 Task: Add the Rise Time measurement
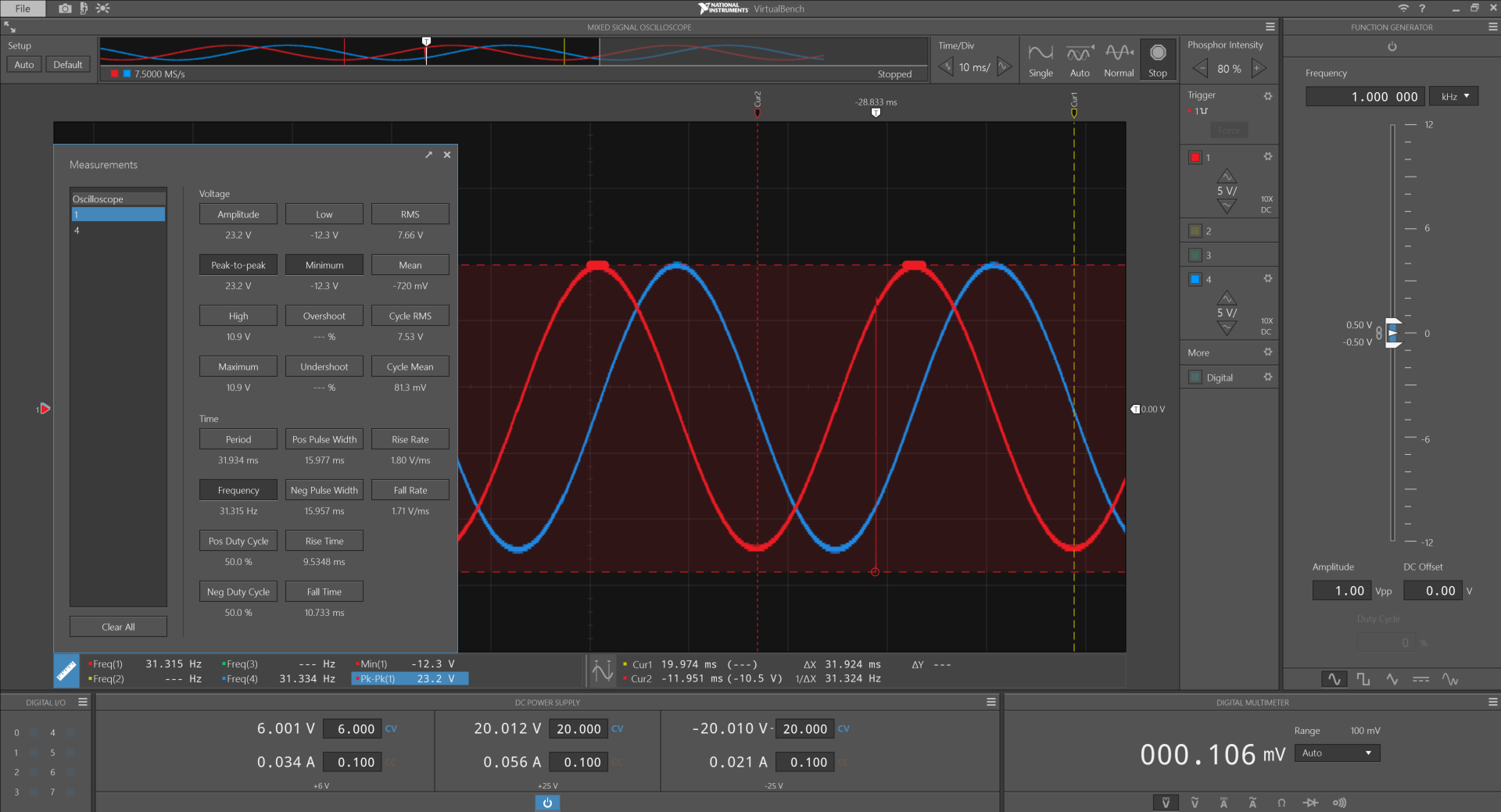point(324,541)
